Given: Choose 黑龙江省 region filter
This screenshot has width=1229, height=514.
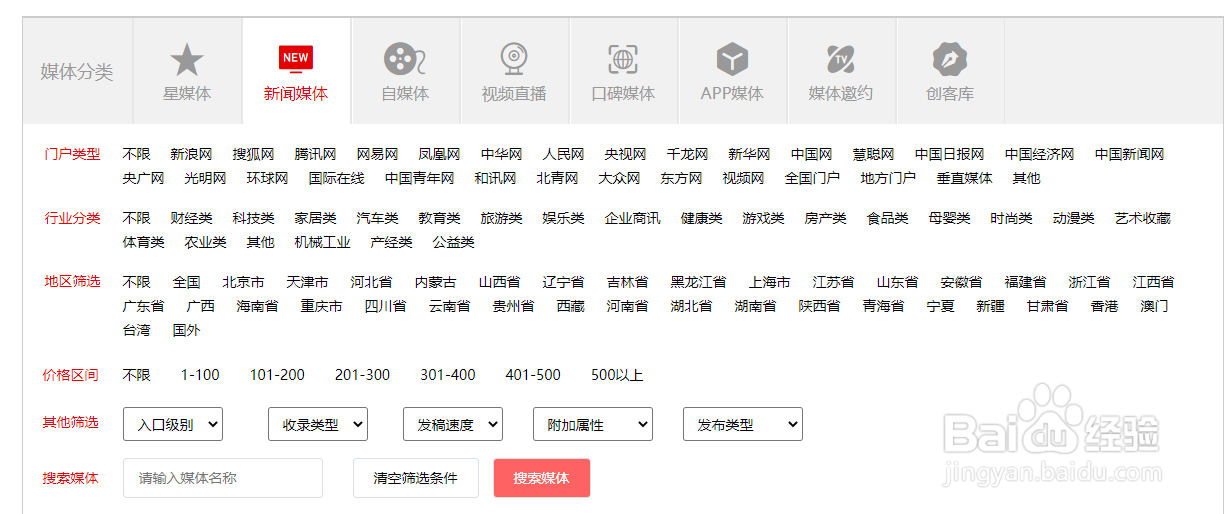Looking at the screenshot, I should pos(698,282).
